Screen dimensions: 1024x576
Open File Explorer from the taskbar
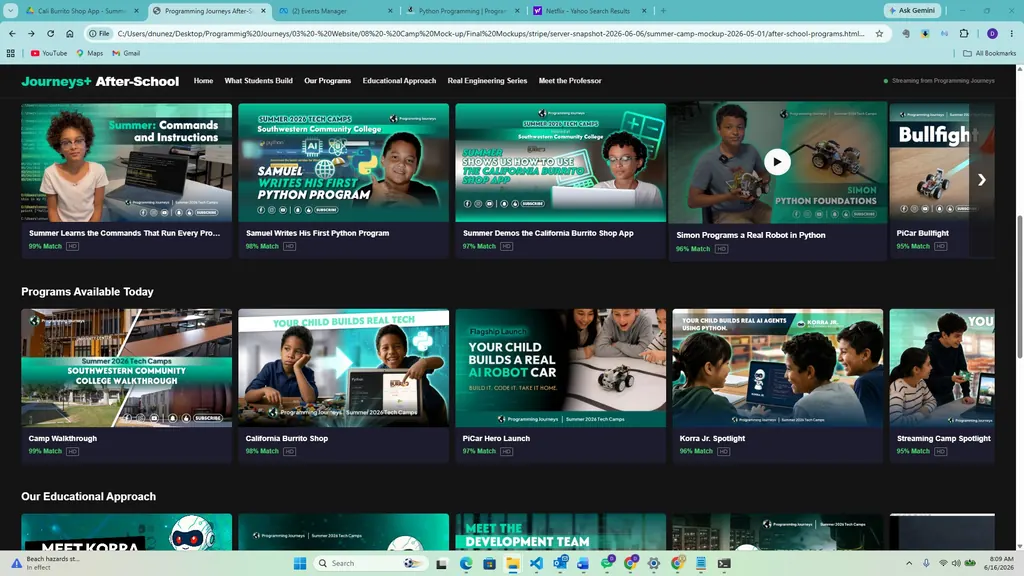513,563
